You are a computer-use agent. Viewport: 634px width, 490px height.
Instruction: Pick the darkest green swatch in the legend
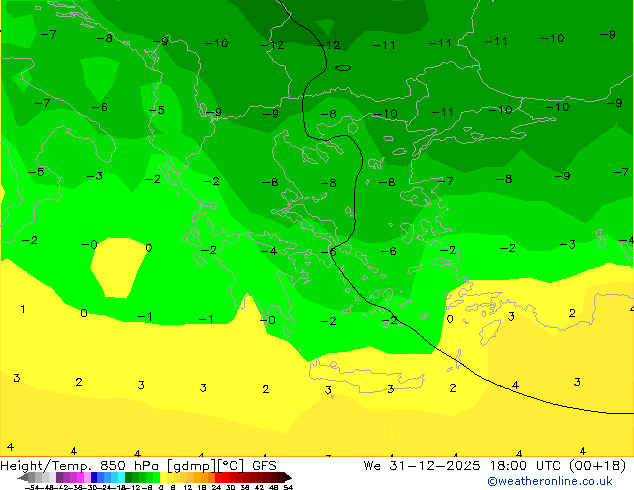(x=129, y=478)
